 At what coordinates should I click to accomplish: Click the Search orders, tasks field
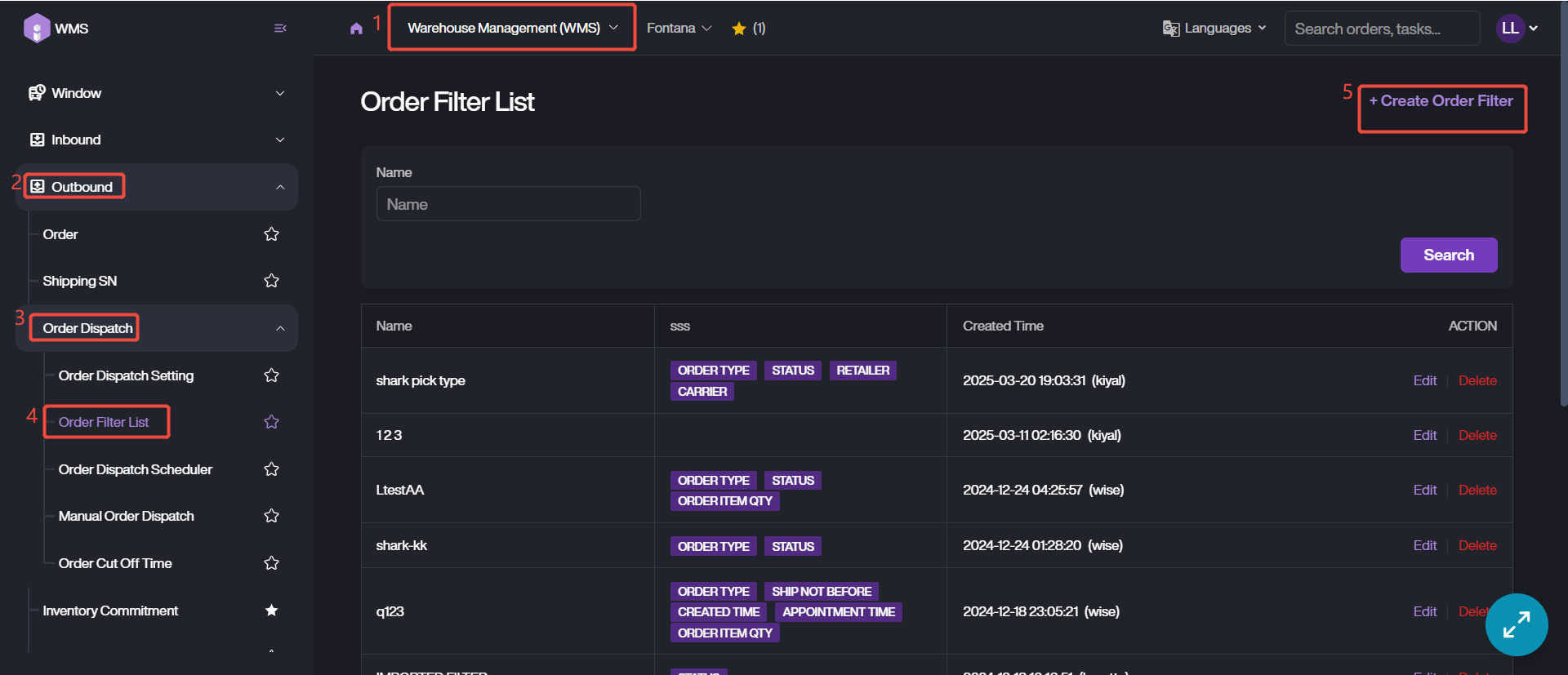coord(1382,29)
